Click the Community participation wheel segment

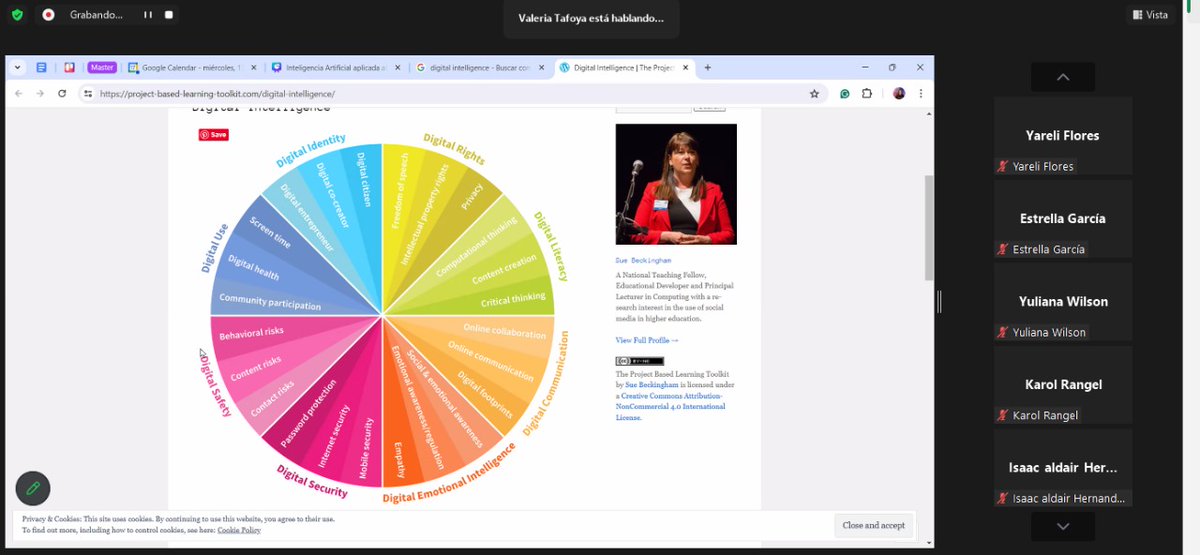(270, 301)
